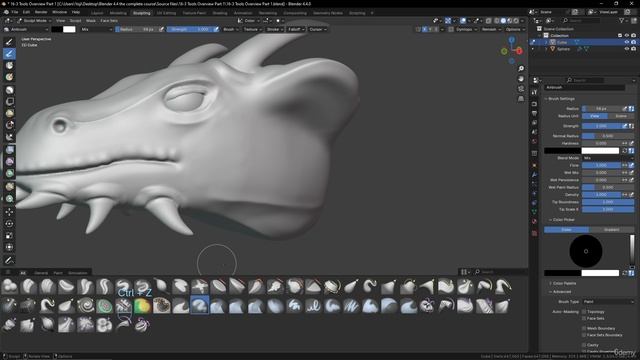The image size is (640, 360).
Task: Select the Brush tool in the left toolbar
Action: [x=9, y=42]
